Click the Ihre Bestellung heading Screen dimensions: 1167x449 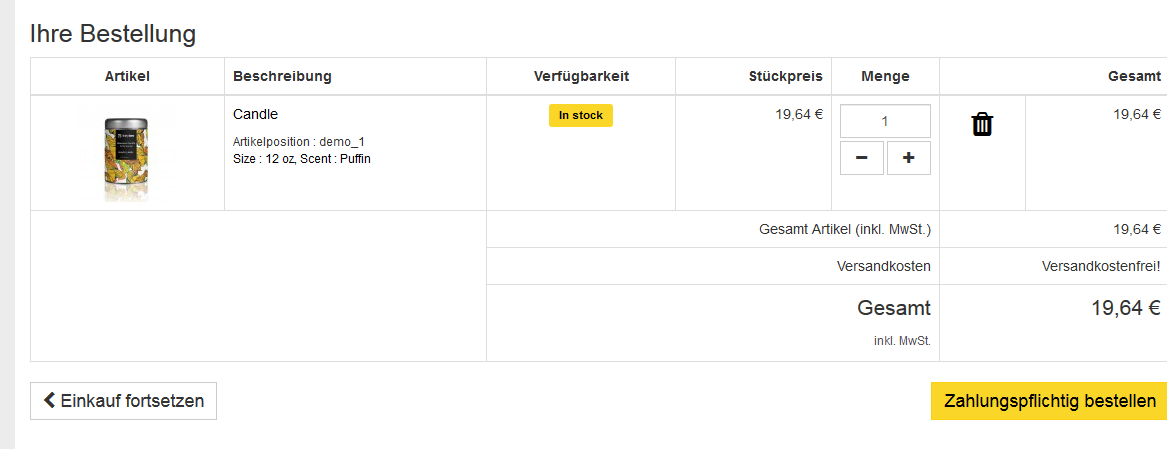tap(113, 34)
